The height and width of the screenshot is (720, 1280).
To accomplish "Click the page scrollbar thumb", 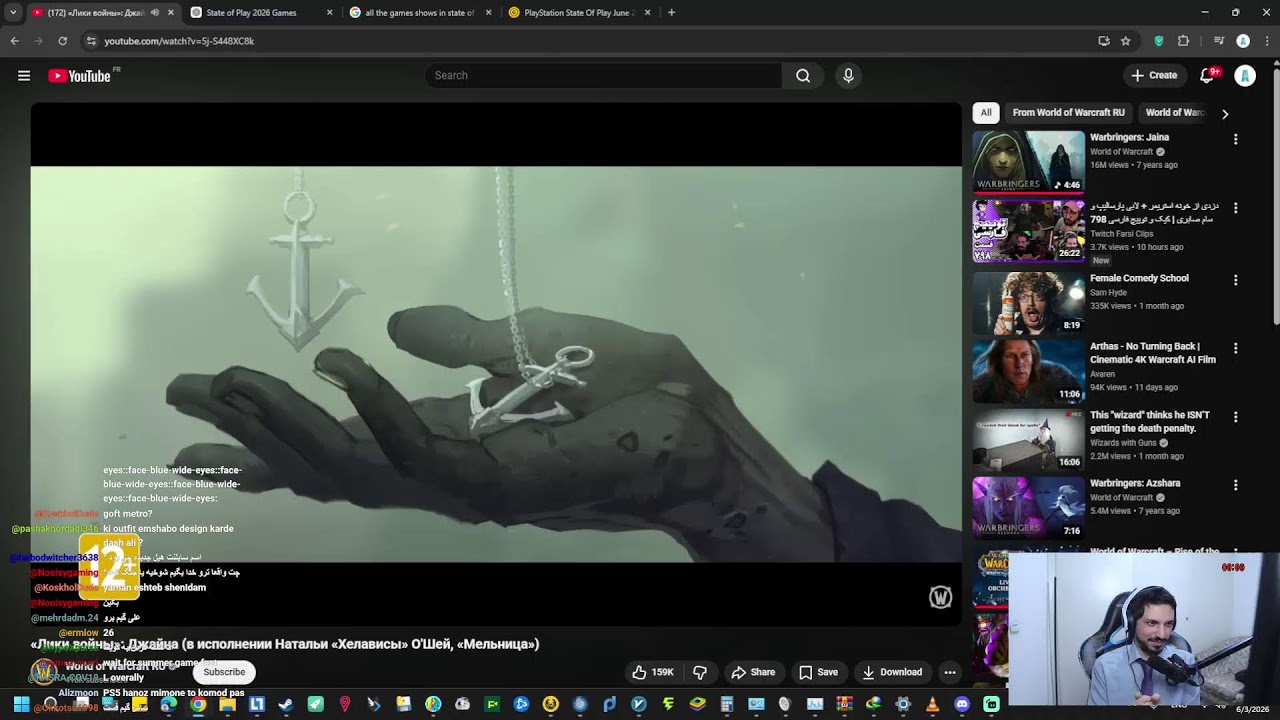I will pos(1276,195).
